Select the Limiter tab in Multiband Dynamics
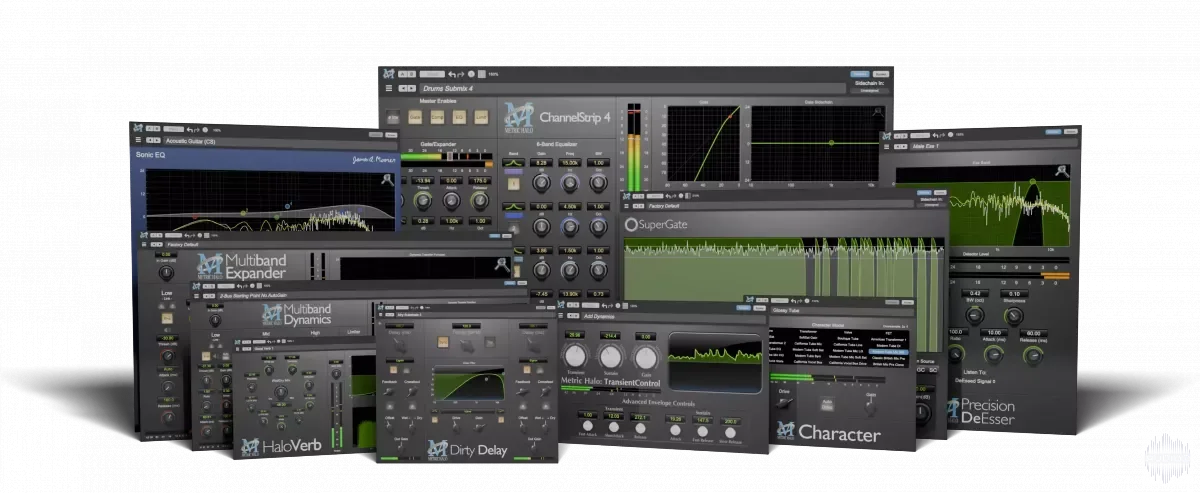Image resolution: width=1200 pixels, height=493 pixels. tap(354, 332)
